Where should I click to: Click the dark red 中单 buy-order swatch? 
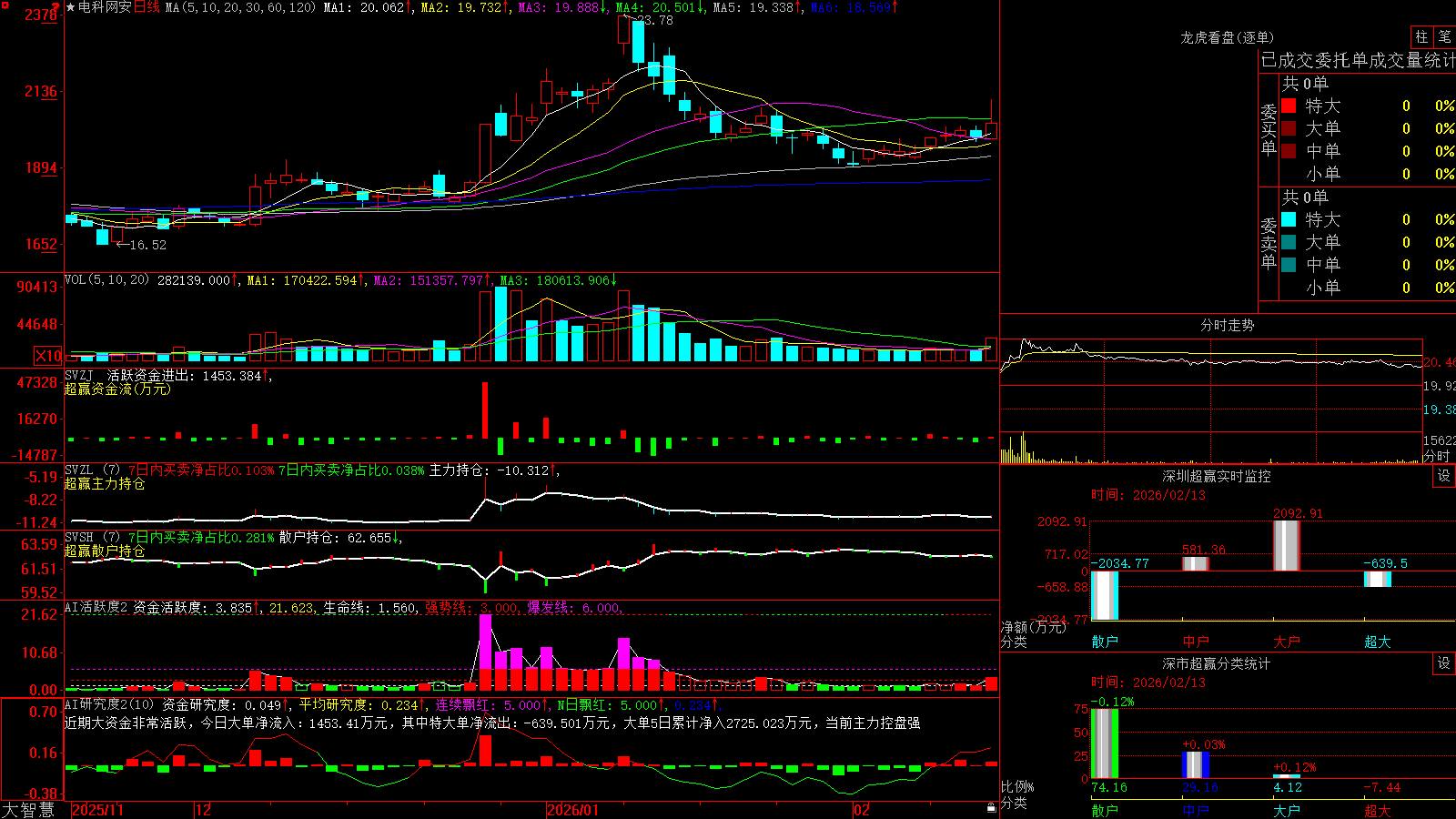[1289, 151]
